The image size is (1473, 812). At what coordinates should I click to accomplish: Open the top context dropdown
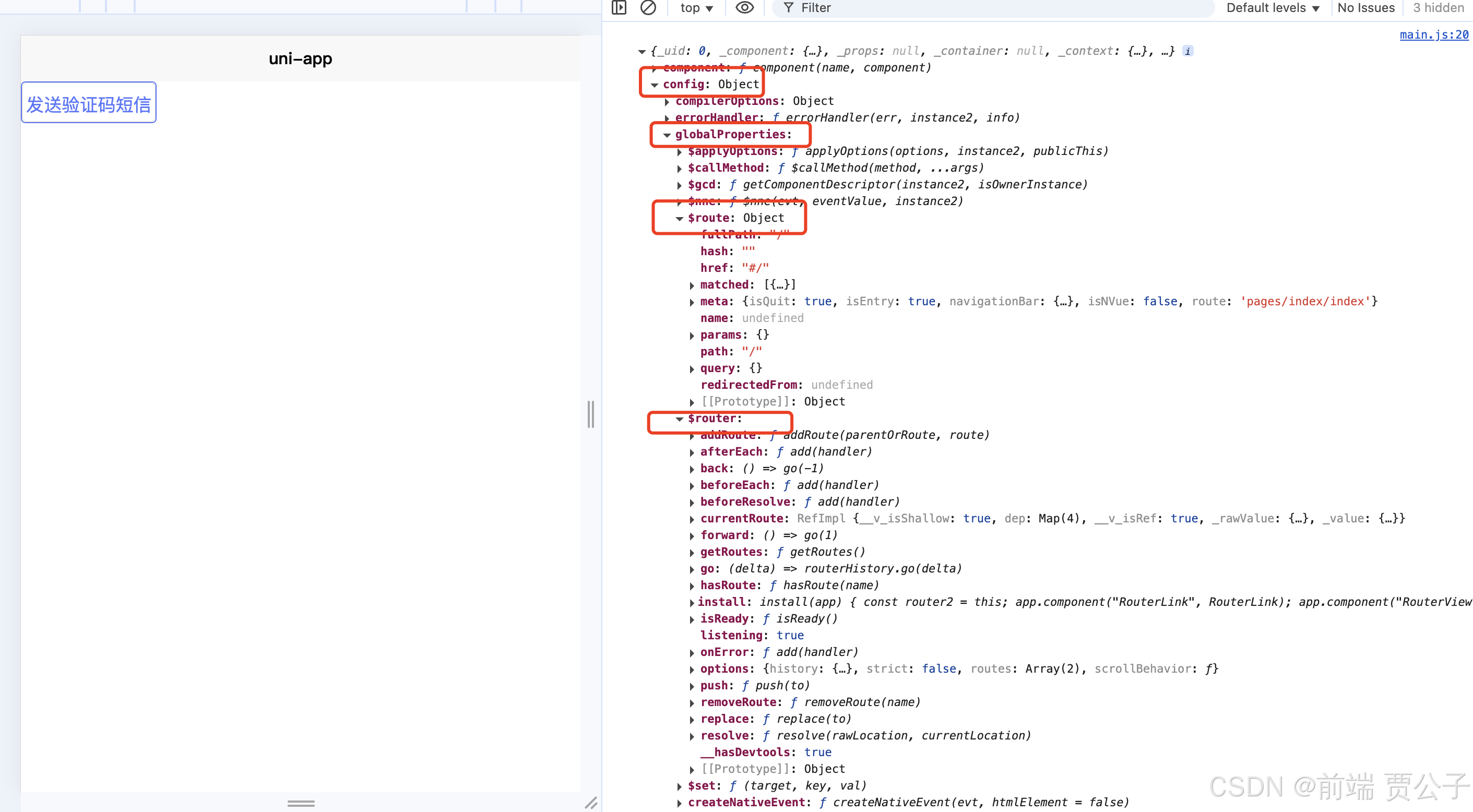[696, 8]
